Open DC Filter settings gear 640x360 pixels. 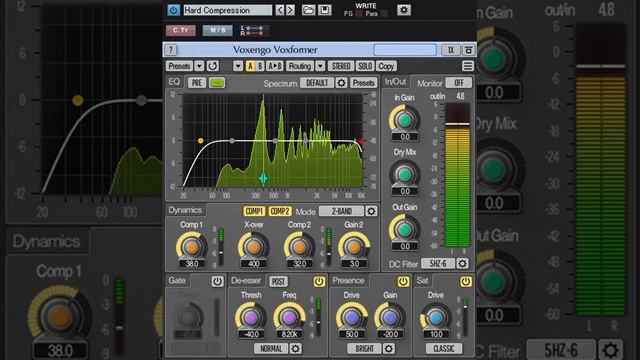[x=462, y=264]
